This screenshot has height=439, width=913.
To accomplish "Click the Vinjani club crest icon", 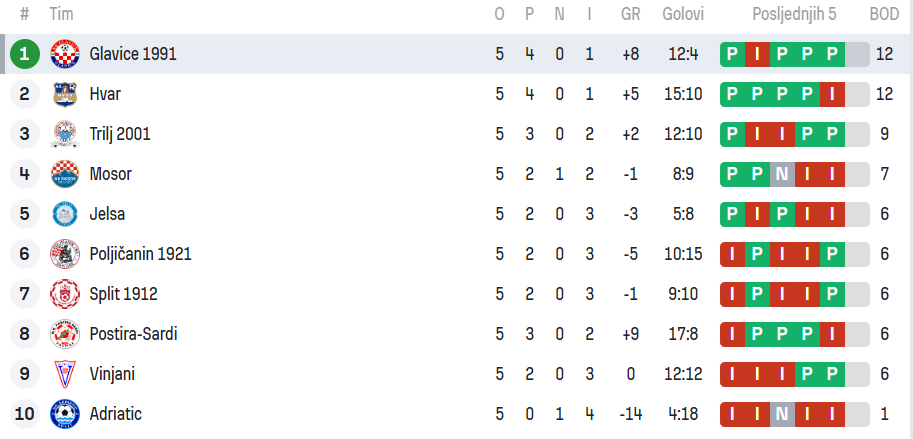I will [x=64, y=374].
